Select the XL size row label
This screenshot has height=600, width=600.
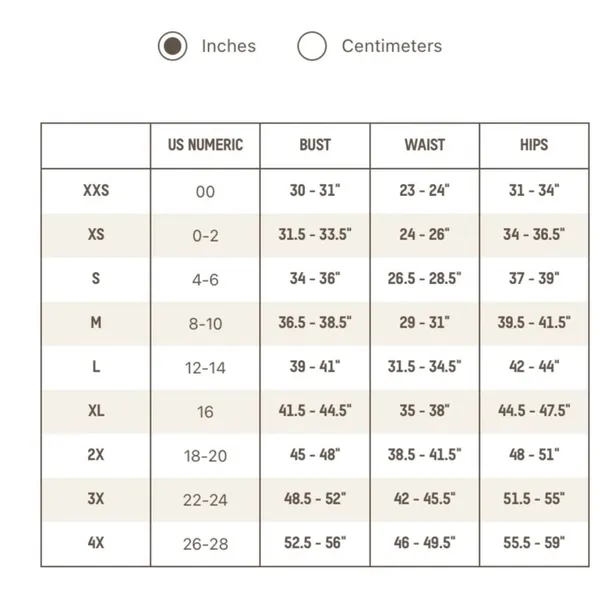96,411
